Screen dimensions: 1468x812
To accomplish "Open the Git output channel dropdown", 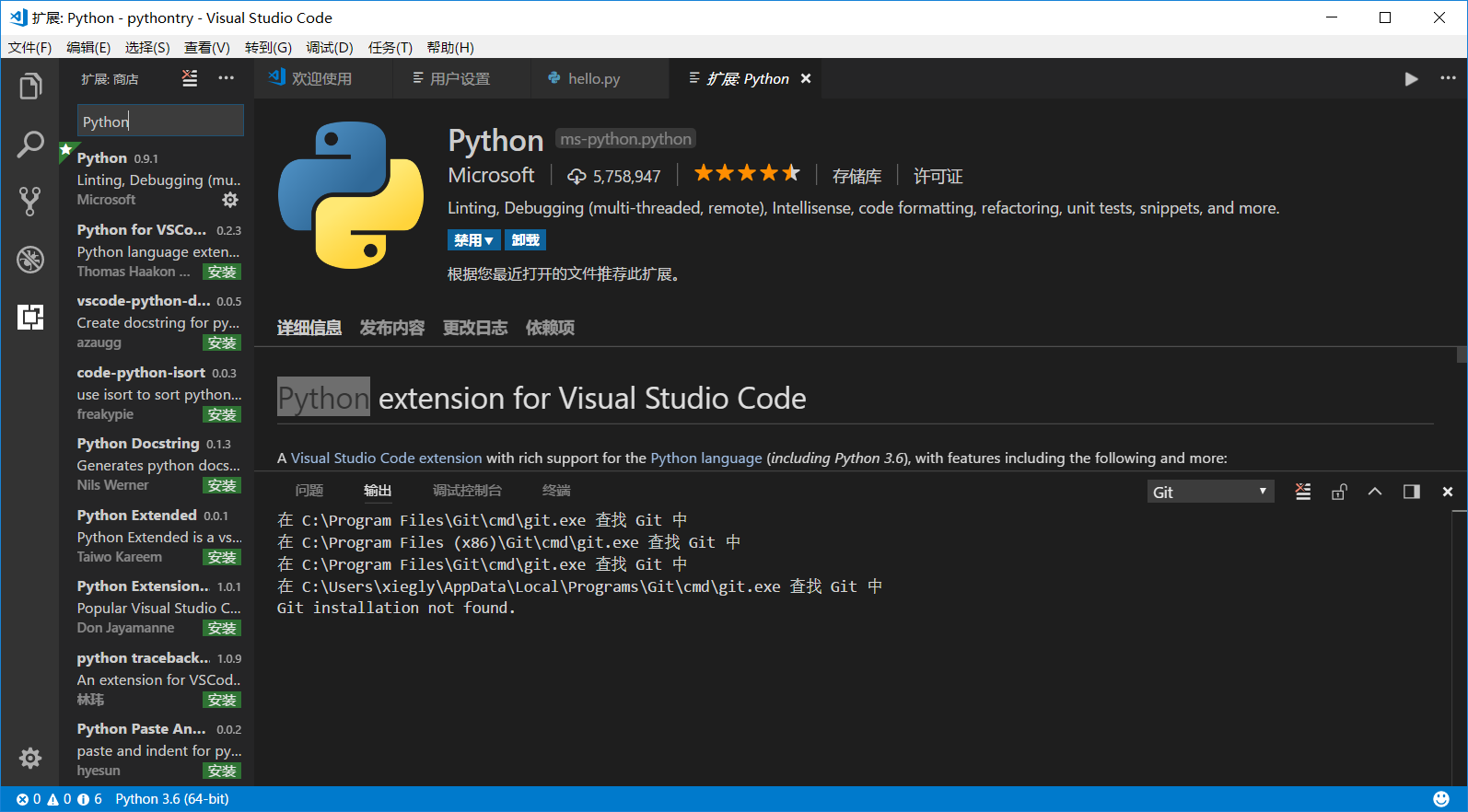I will coord(1210,492).
